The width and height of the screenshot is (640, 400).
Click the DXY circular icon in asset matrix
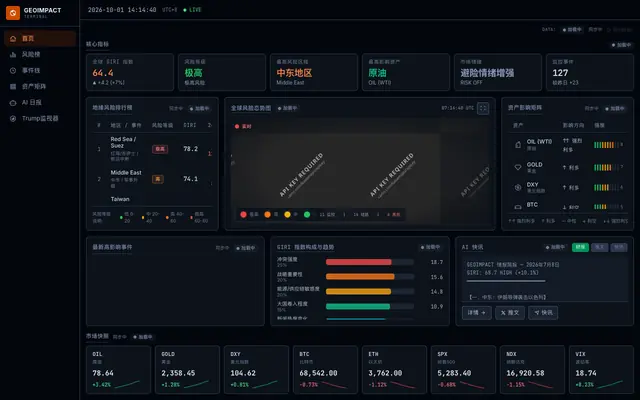point(518,187)
